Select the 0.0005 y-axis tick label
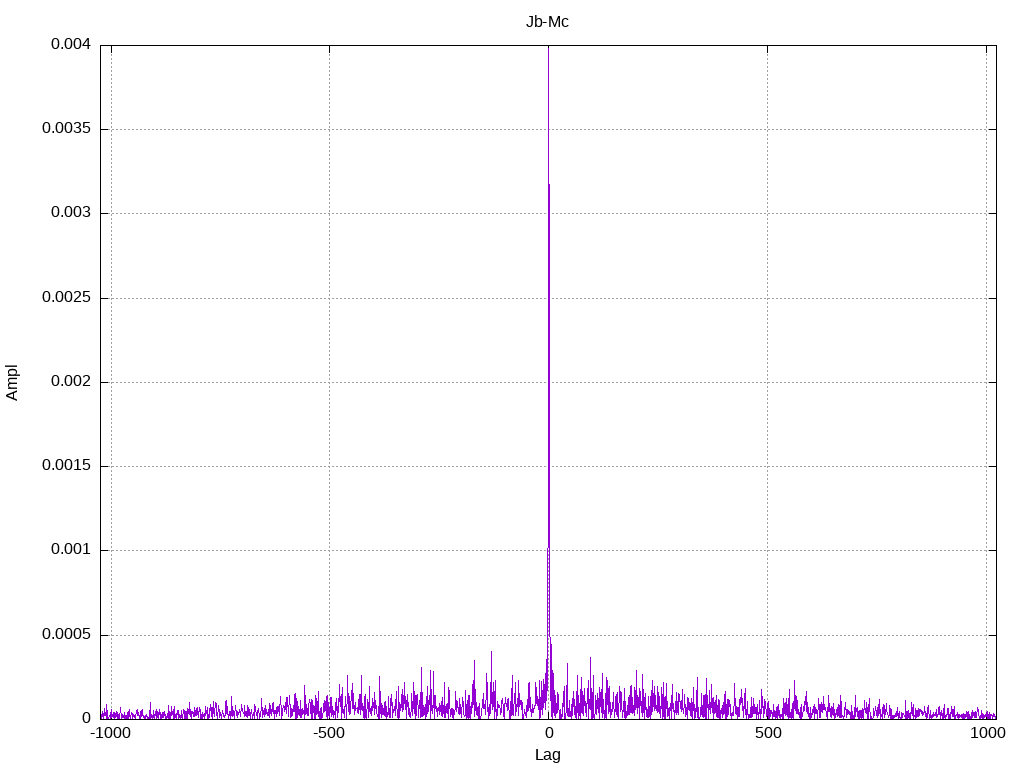The width and height of the screenshot is (1024, 768). coord(67,635)
